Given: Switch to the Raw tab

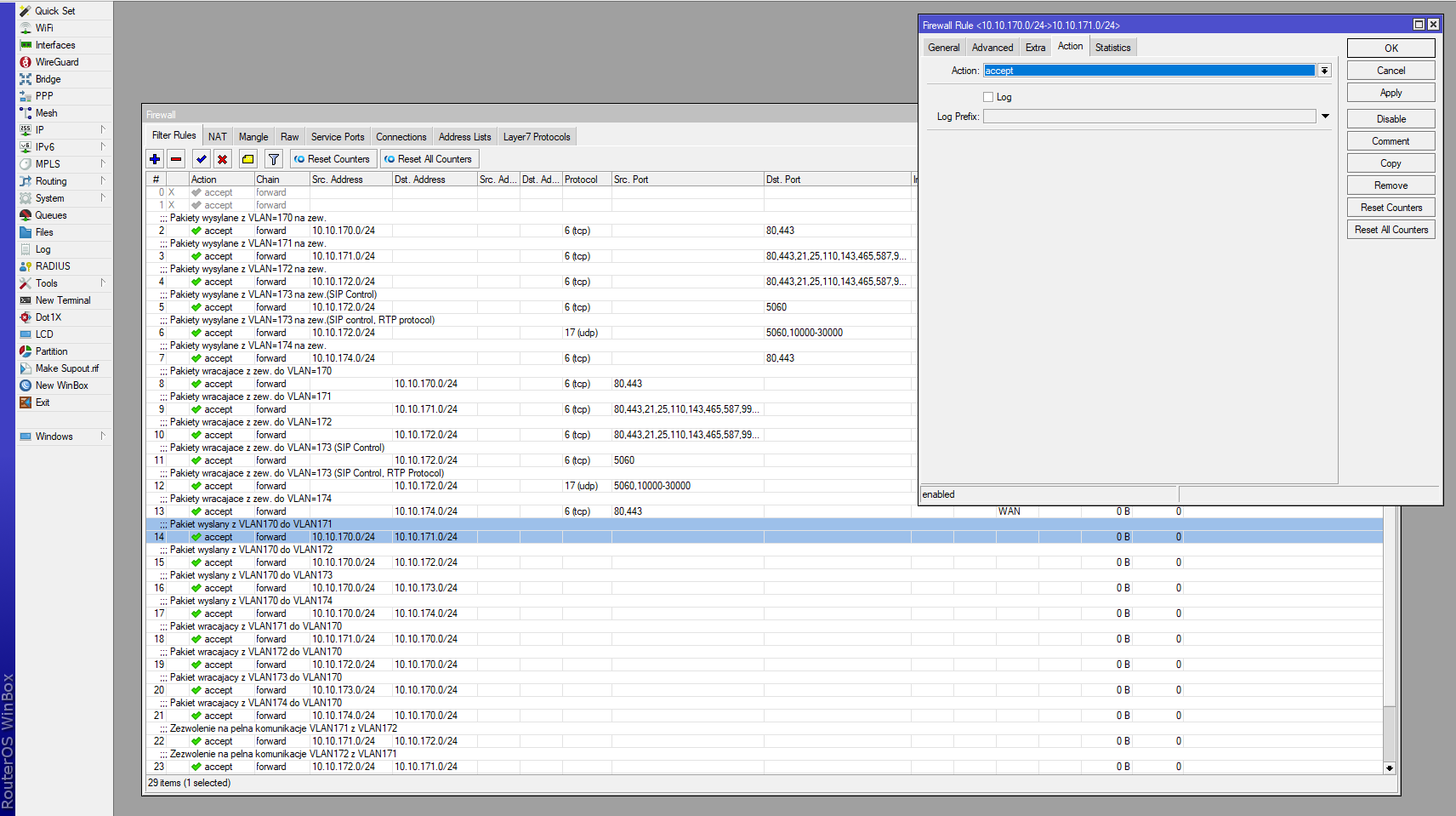Looking at the screenshot, I should tap(290, 137).
